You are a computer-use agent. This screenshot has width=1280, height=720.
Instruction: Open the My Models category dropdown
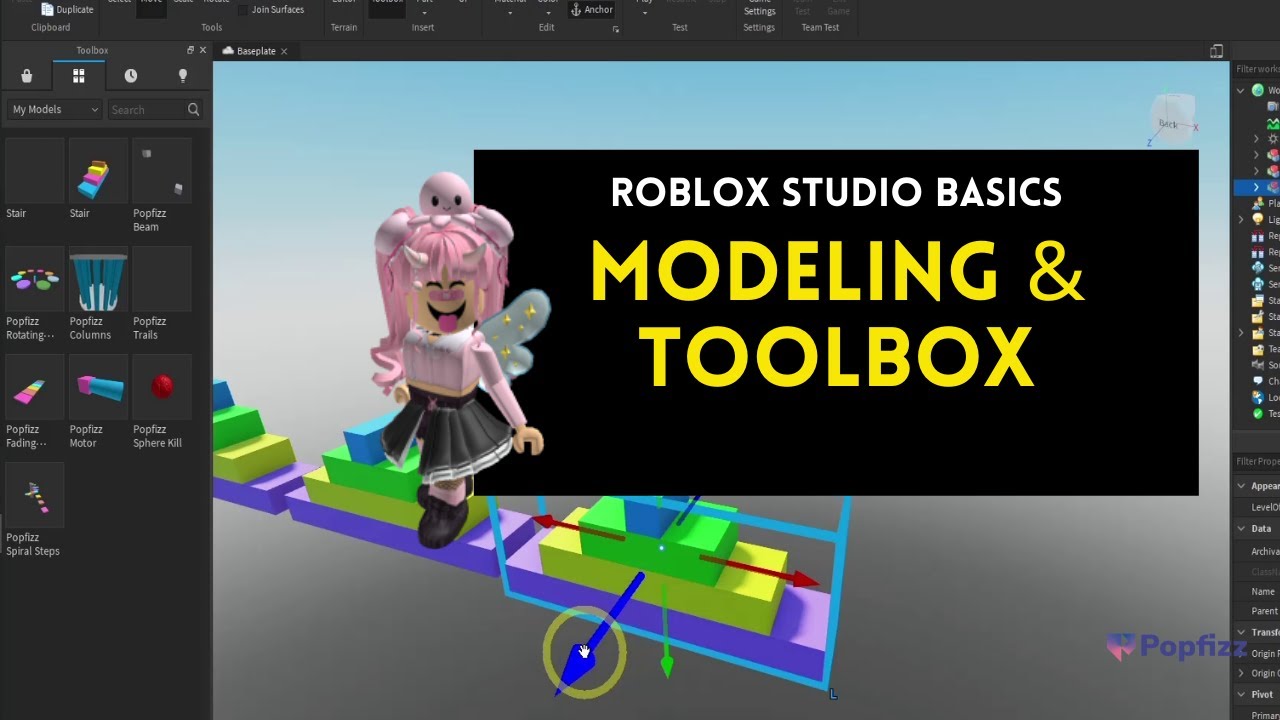point(55,110)
